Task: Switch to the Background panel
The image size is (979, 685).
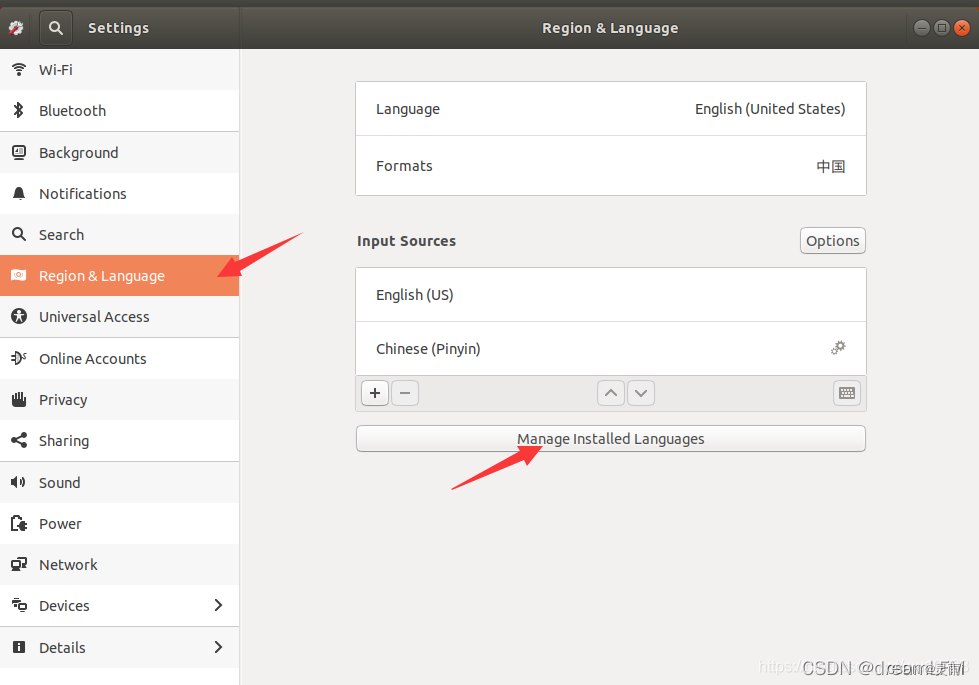Action: [x=119, y=152]
